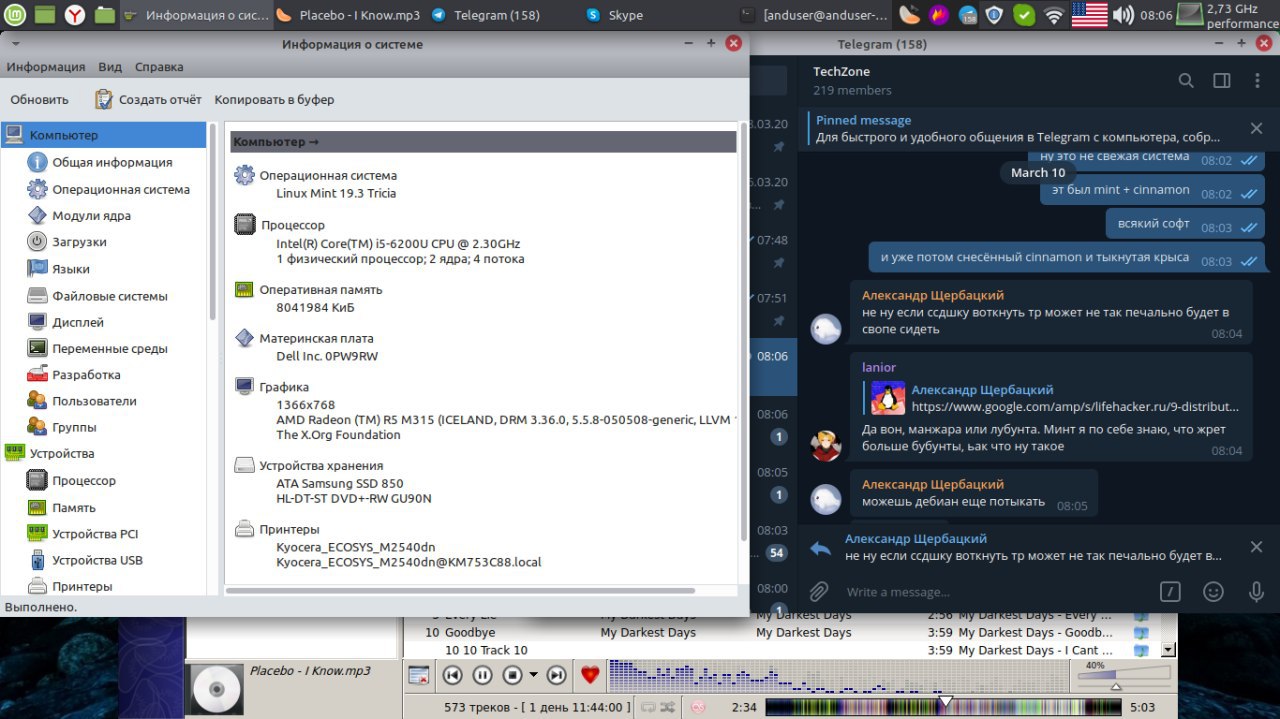1280x719 pixels.
Task: Select Операционная система sidebar icon
Action: pyautogui.click(x=37, y=189)
